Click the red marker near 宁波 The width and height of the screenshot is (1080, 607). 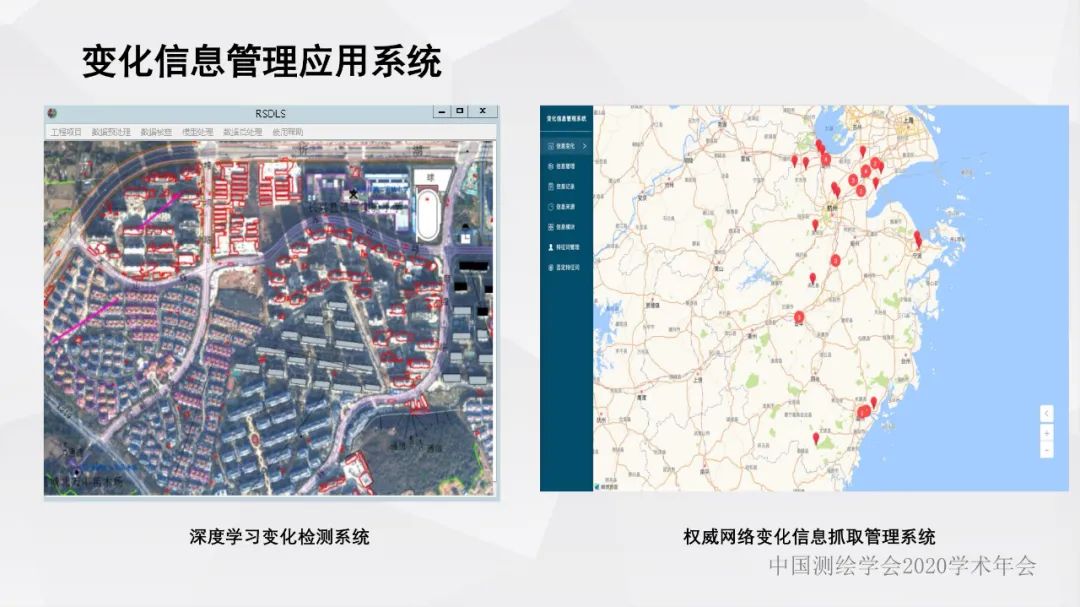[x=918, y=240]
